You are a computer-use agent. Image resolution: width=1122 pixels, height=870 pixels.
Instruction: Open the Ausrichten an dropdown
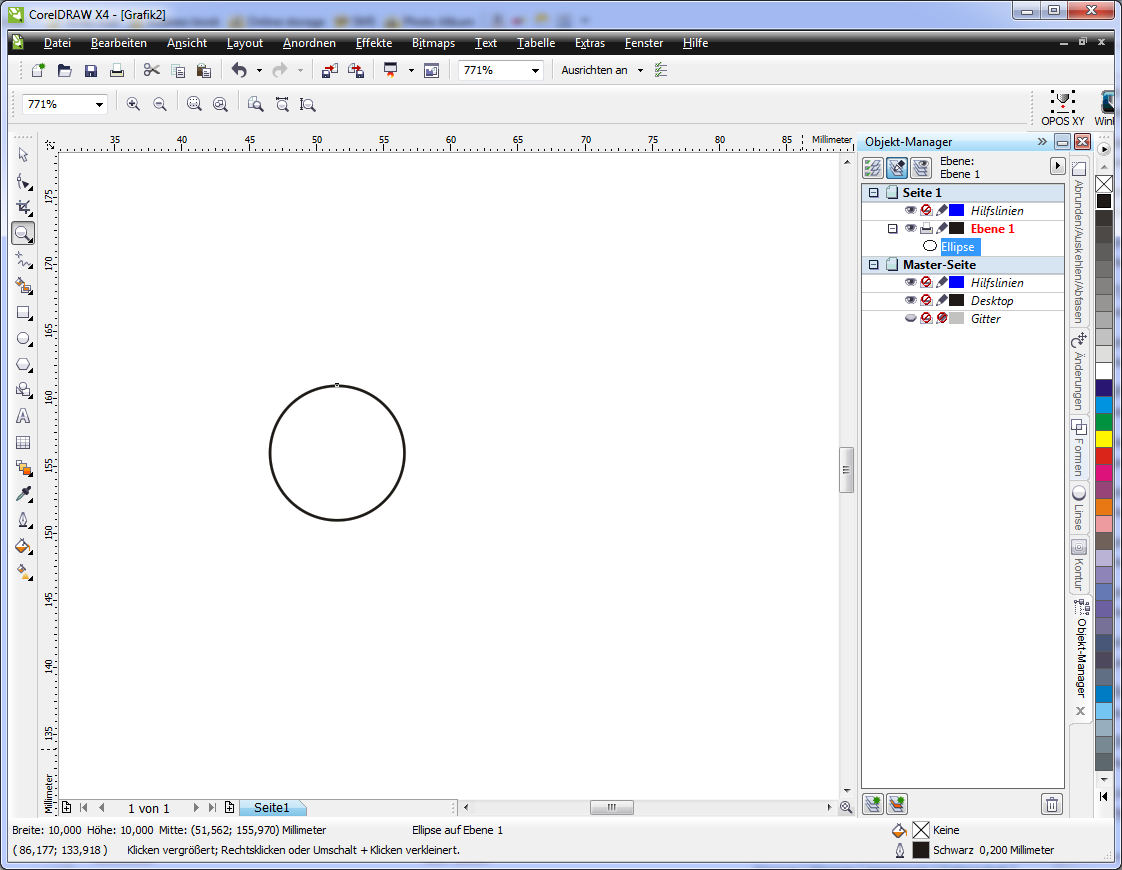pyautogui.click(x=640, y=70)
